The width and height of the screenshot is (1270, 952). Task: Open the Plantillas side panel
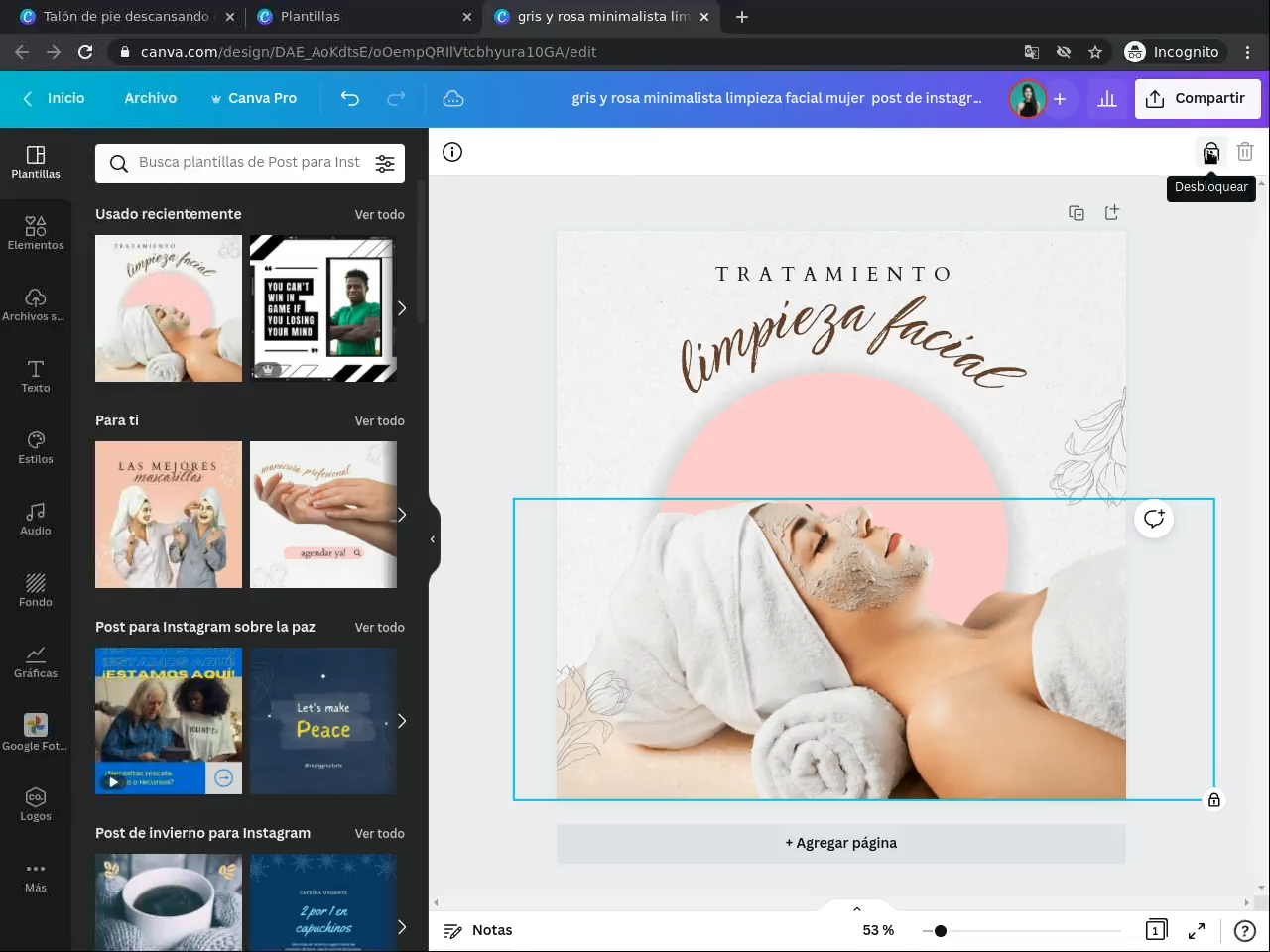coord(36,162)
